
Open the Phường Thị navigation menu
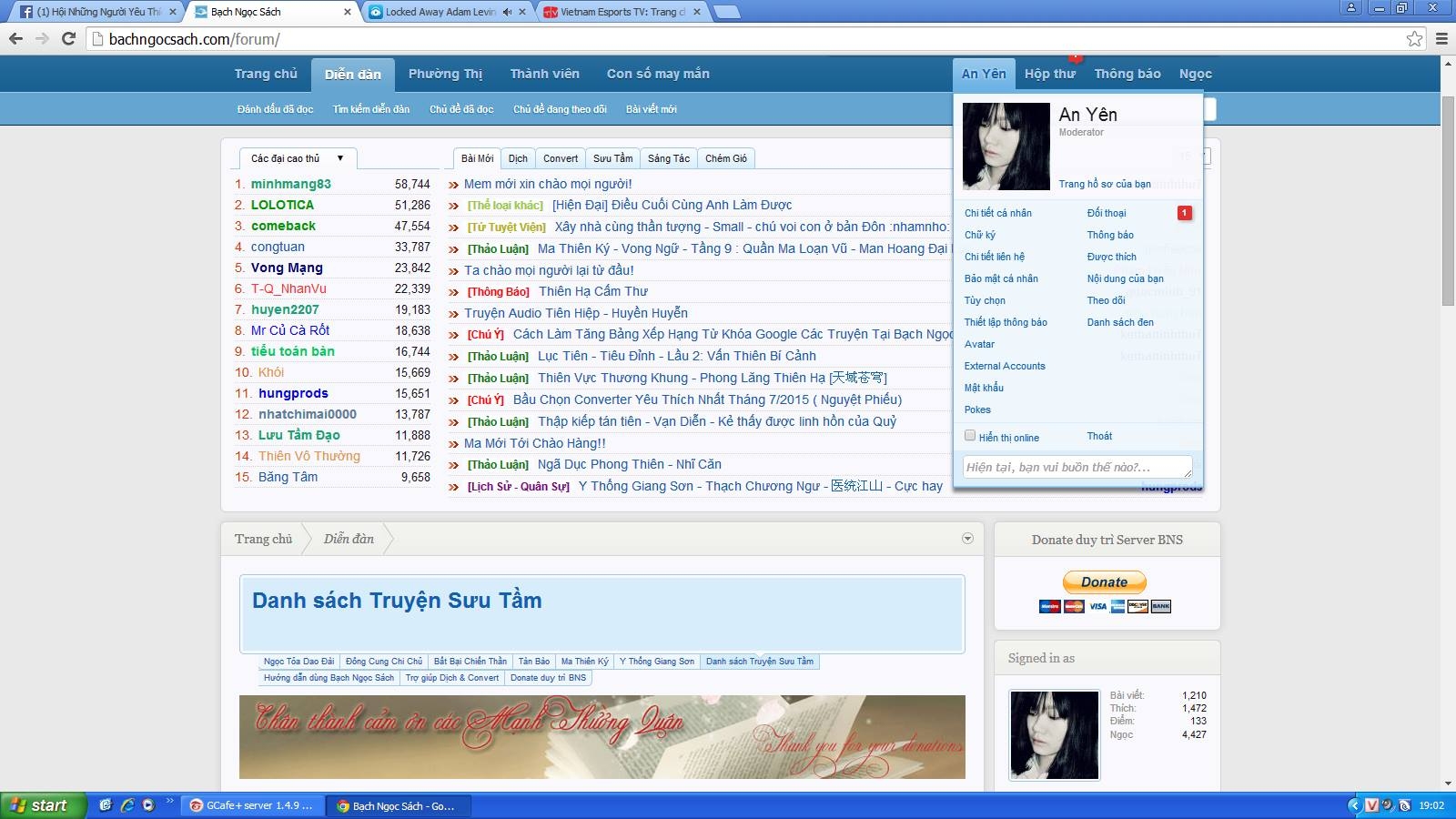tap(445, 74)
